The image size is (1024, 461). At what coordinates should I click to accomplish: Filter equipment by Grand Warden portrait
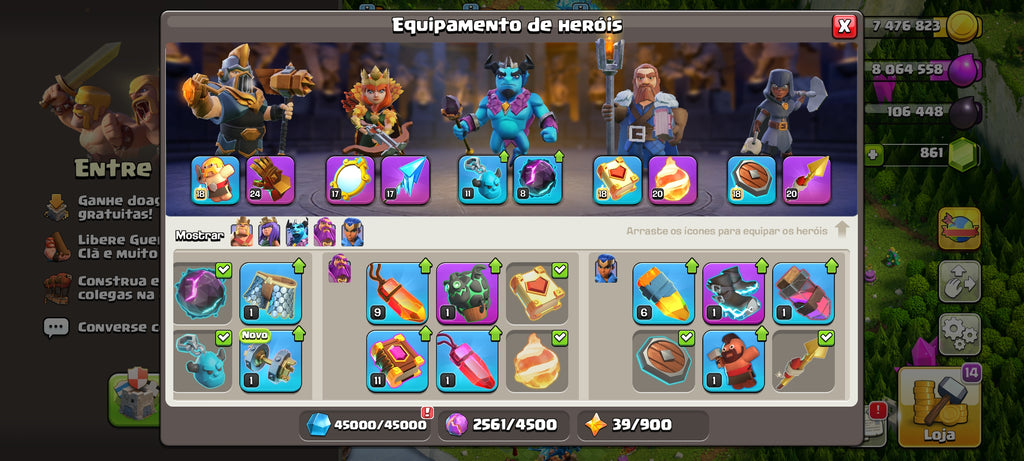pyautogui.click(x=325, y=232)
